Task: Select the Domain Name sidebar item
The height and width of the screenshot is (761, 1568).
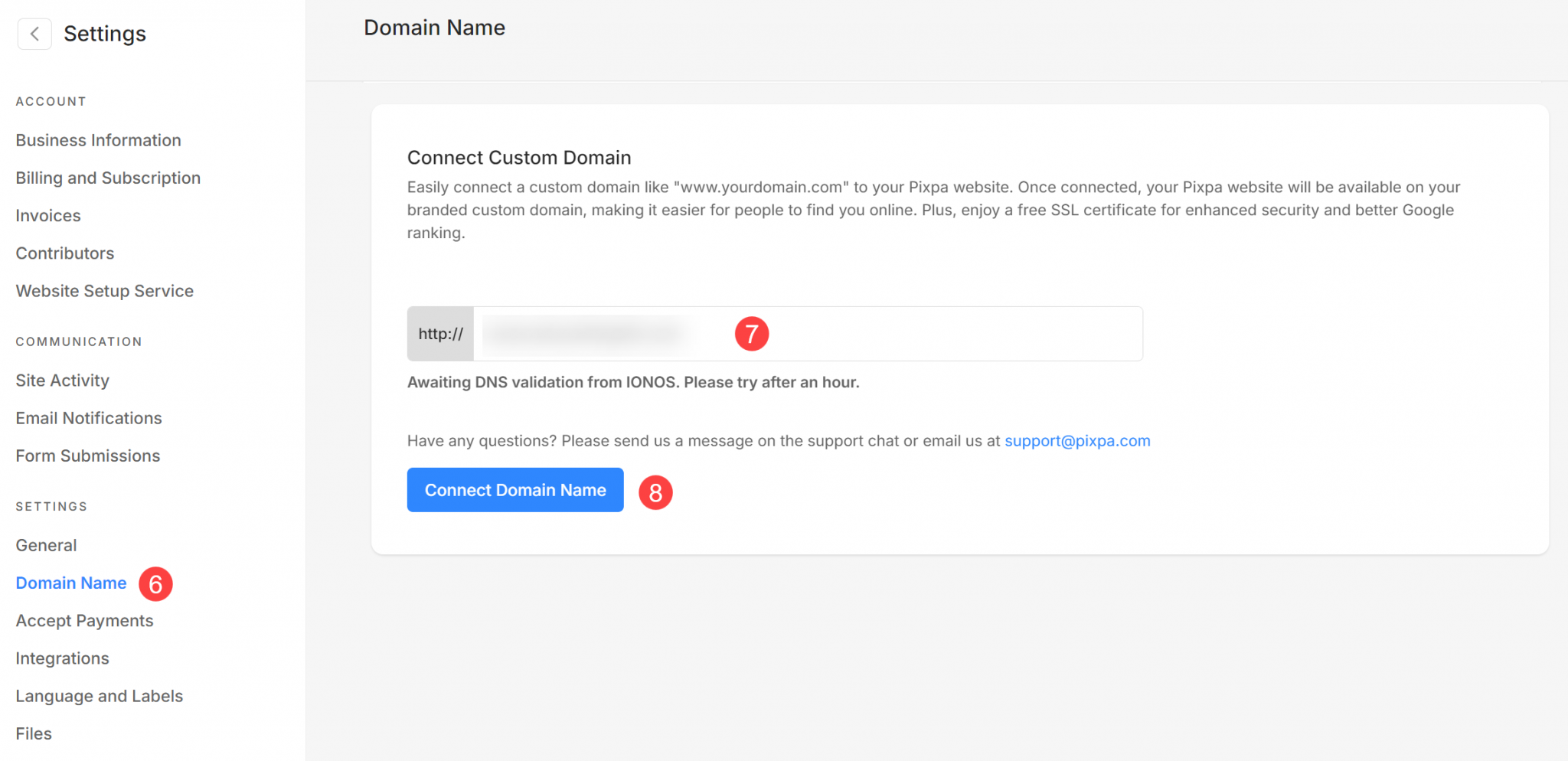Action: tap(70, 583)
